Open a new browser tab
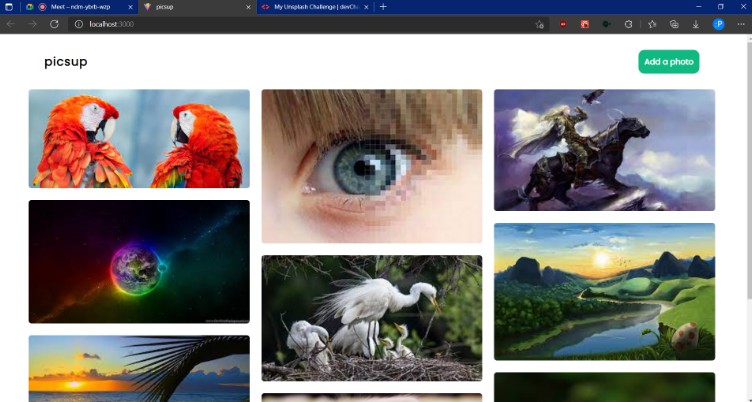Viewport: 752px width, 402px height. [383, 7]
